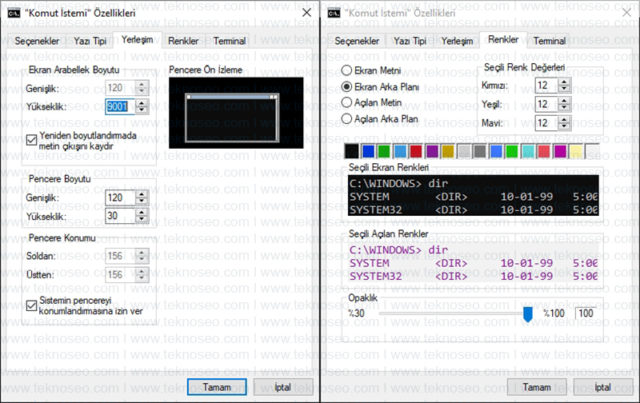Decrease the Kırmızı value with down arrow
The height and width of the screenshot is (403, 640).
click(x=564, y=89)
